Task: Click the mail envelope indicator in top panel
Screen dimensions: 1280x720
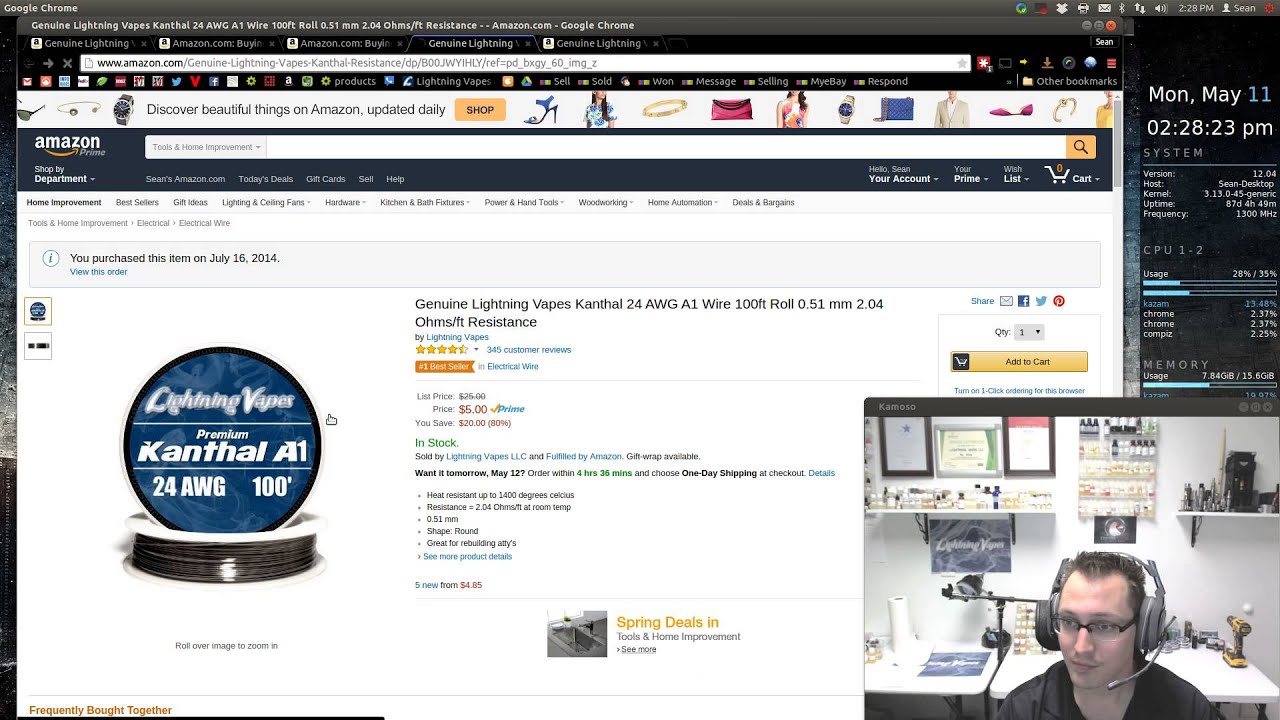Action: (1103, 8)
